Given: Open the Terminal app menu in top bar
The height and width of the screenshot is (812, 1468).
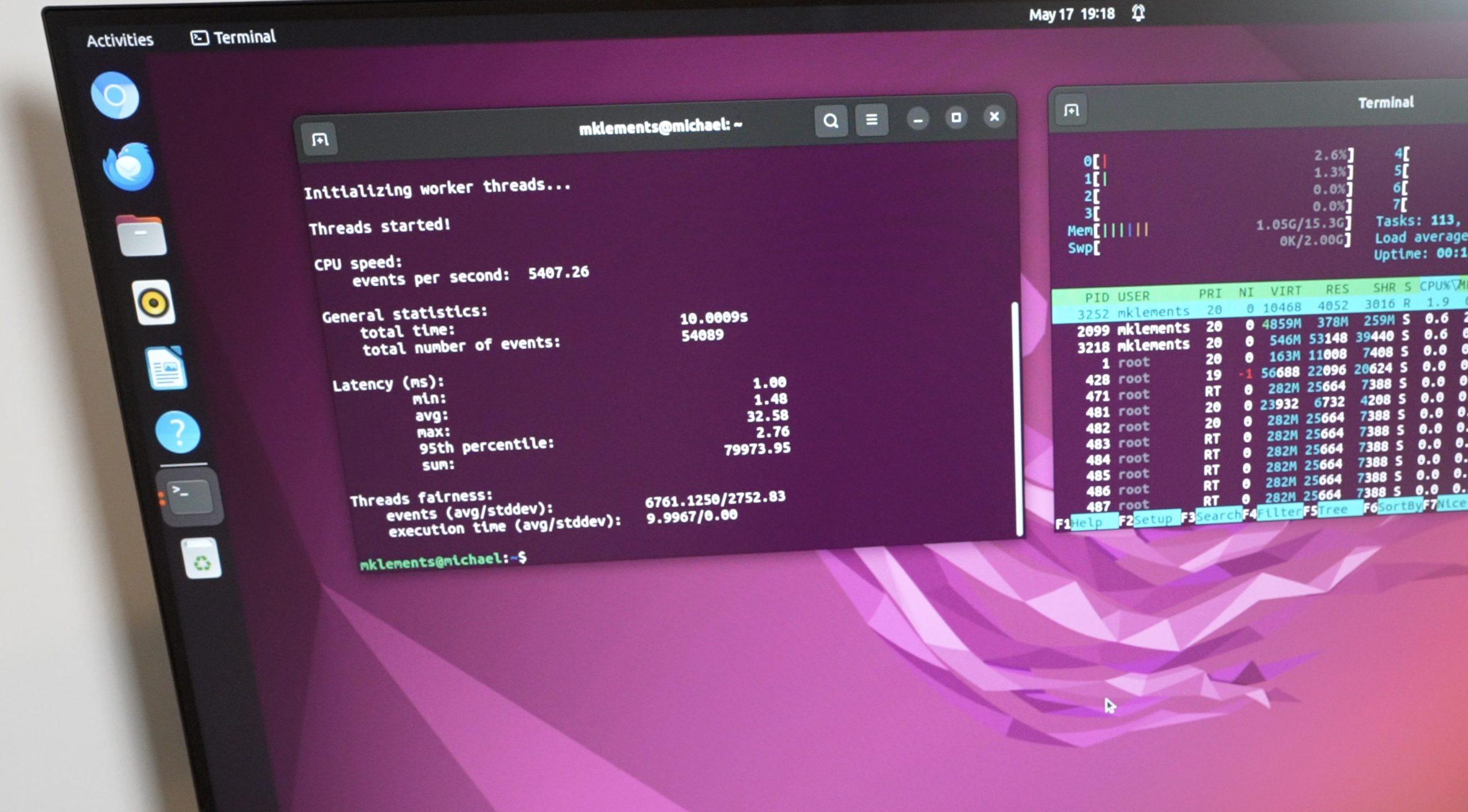Looking at the screenshot, I should pyautogui.click(x=233, y=37).
